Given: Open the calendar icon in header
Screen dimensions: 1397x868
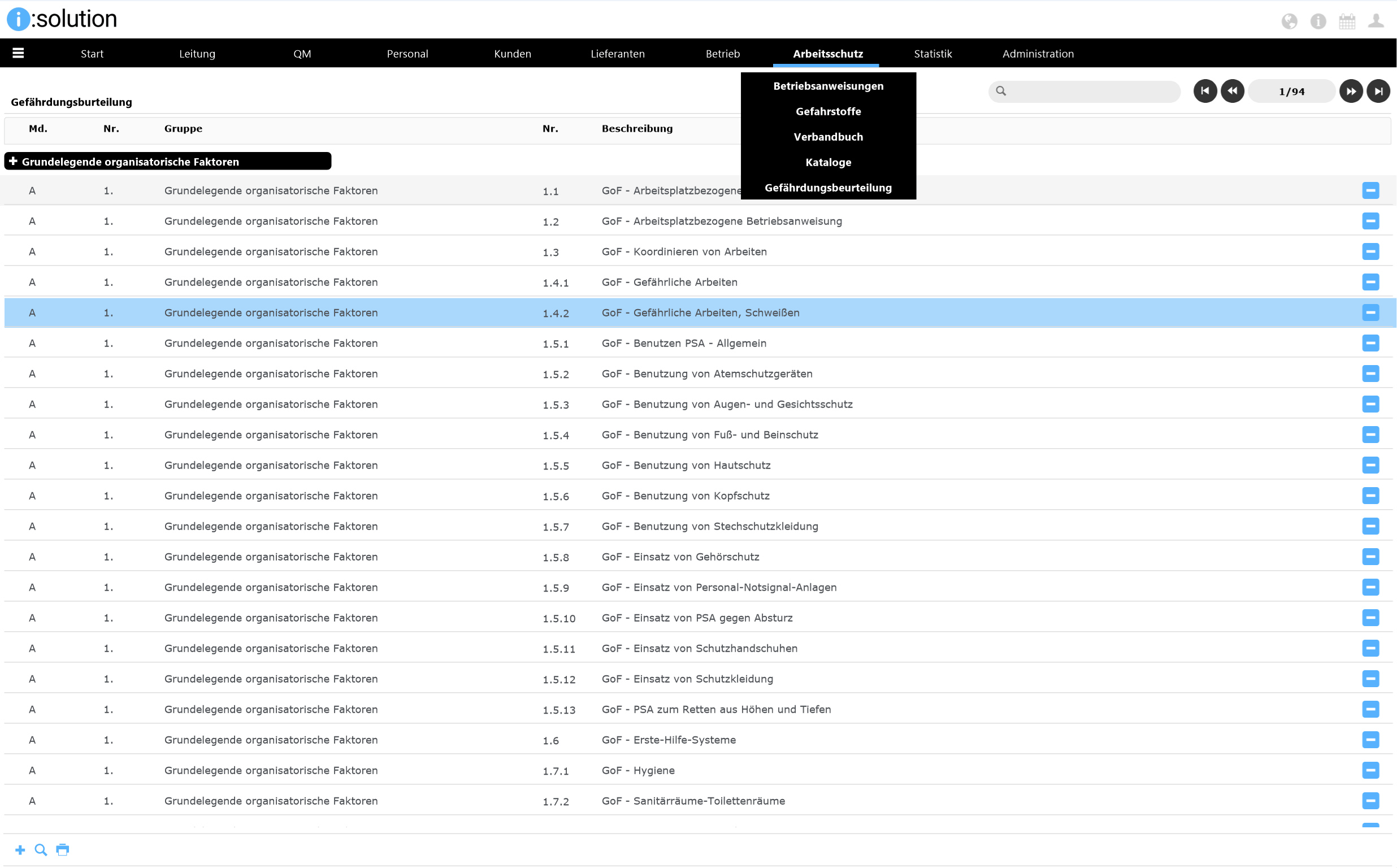Looking at the screenshot, I should (x=1347, y=21).
